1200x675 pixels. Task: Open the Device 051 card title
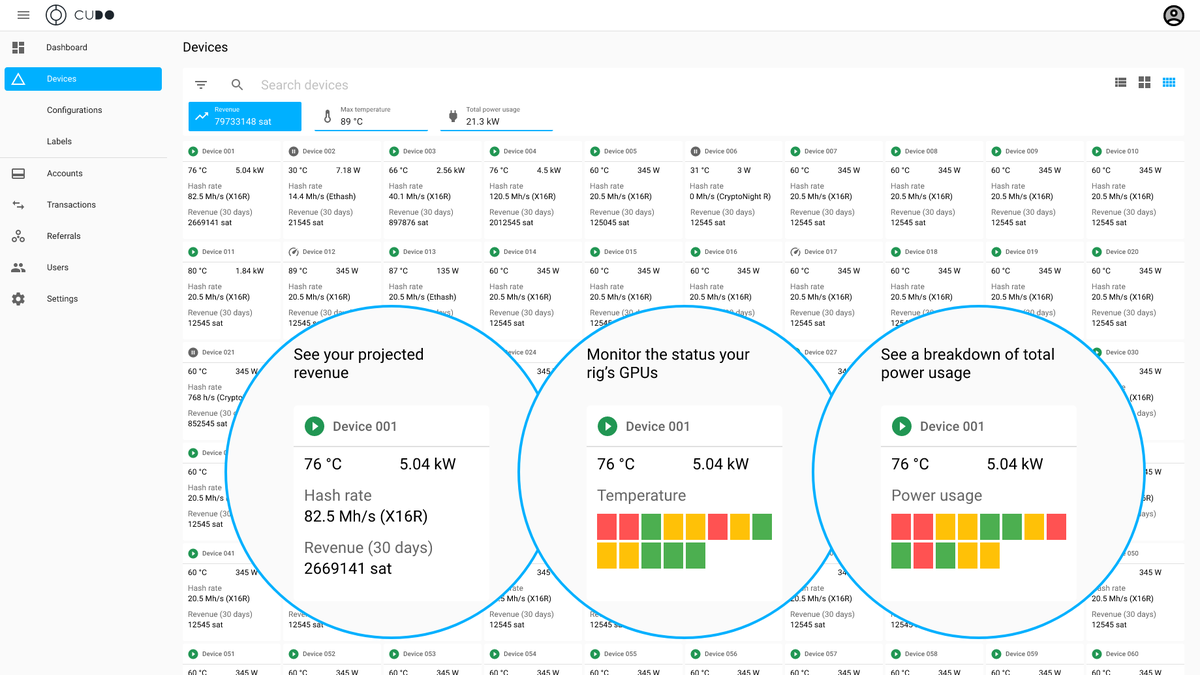click(218, 654)
